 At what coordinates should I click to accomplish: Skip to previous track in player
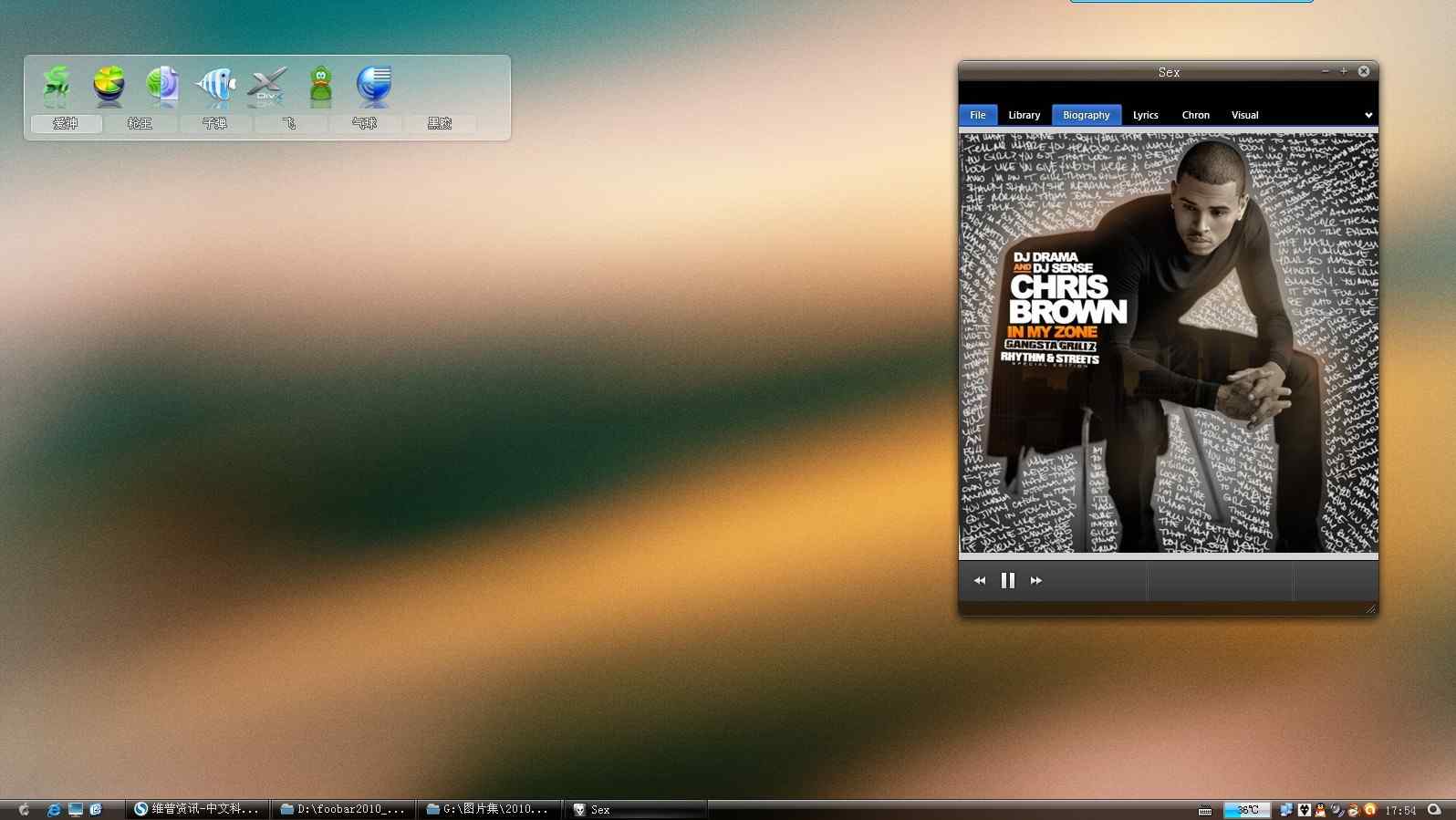(x=980, y=580)
